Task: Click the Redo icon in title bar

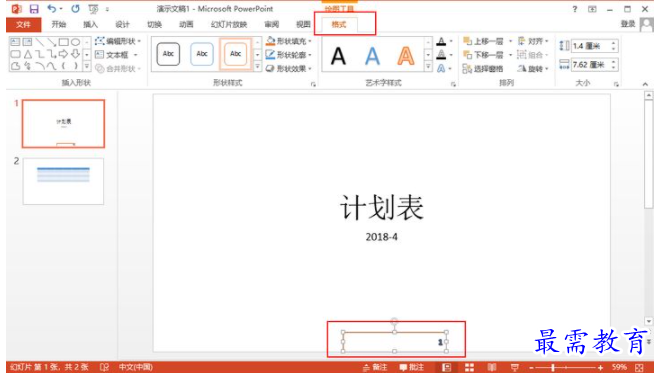Action: (x=75, y=9)
